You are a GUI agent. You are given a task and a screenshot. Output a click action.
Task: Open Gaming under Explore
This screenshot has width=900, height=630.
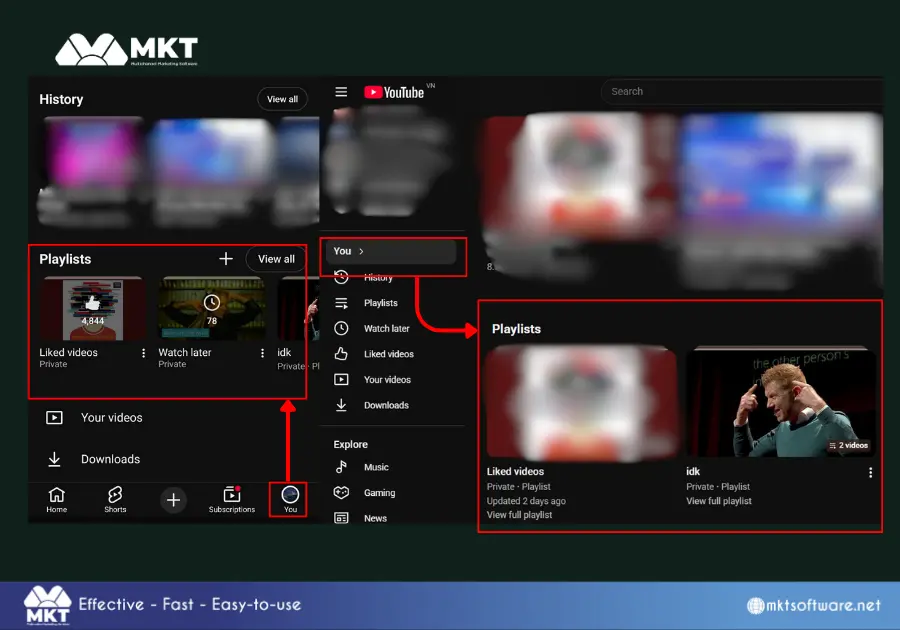point(379,493)
